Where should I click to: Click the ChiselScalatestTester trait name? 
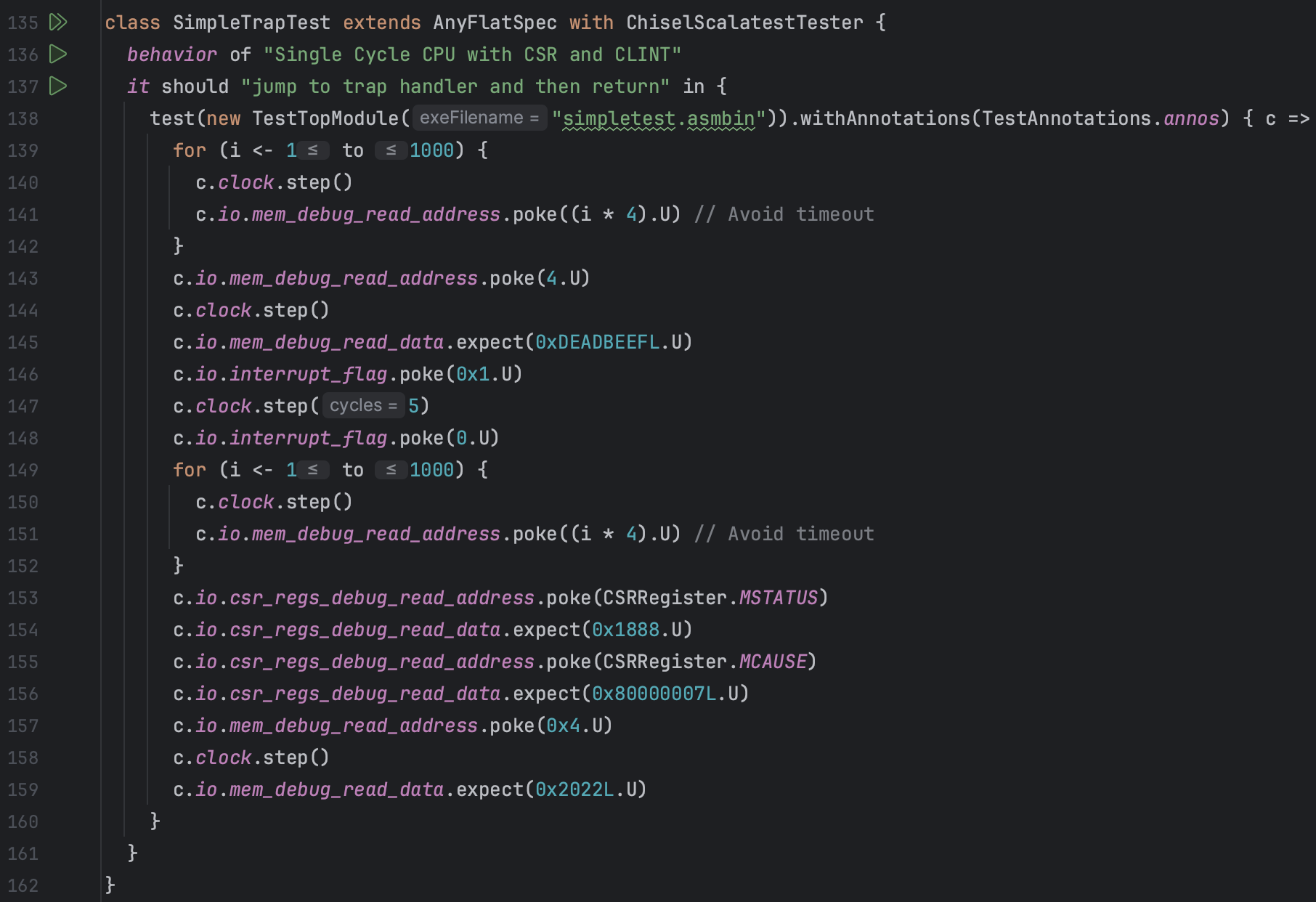point(744,23)
